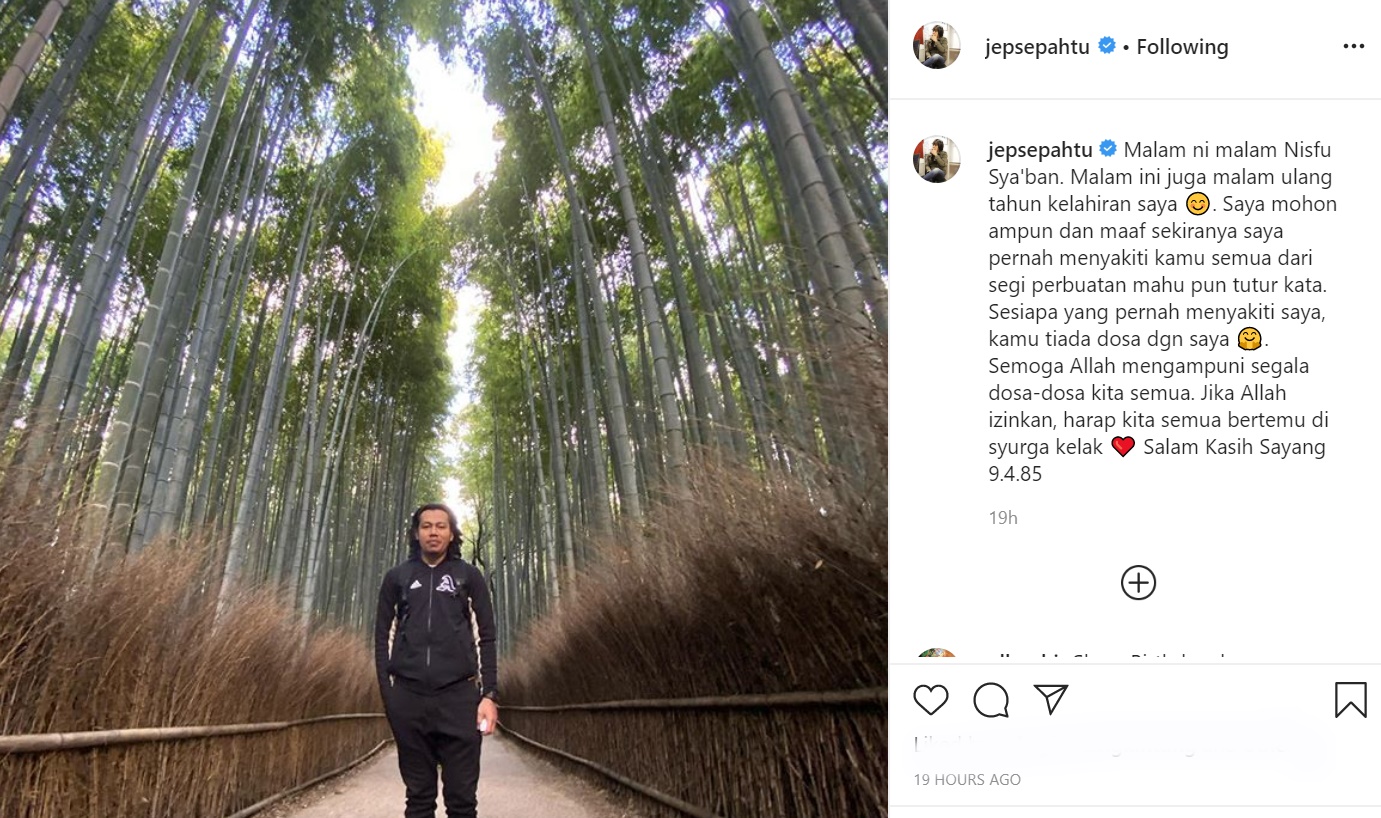Screen dimensions: 1381x818
Task: Click verified badge next to header username
Action: [x=1106, y=46]
